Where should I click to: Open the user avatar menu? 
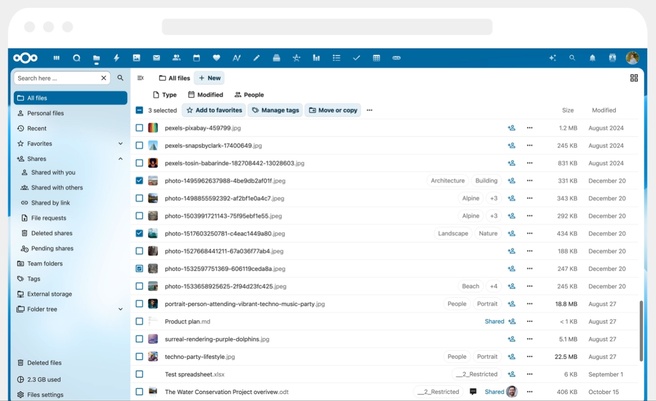pyautogui.click(x=633, y=58)
